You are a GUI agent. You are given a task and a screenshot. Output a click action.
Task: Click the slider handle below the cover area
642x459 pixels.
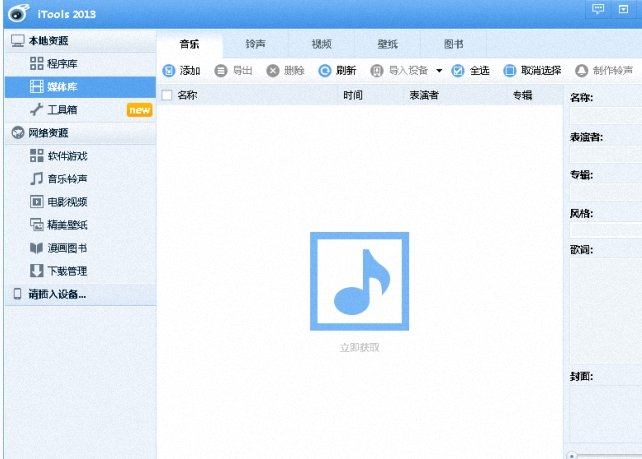coord(572,455)
